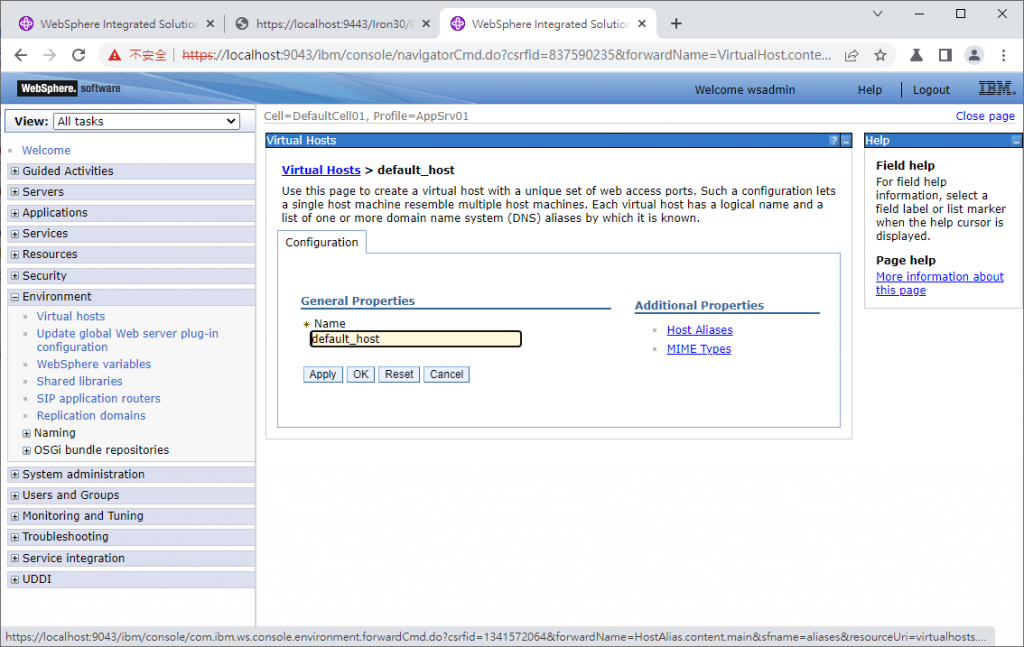
Task: Click the Apply button
Action: click(323, 374)
